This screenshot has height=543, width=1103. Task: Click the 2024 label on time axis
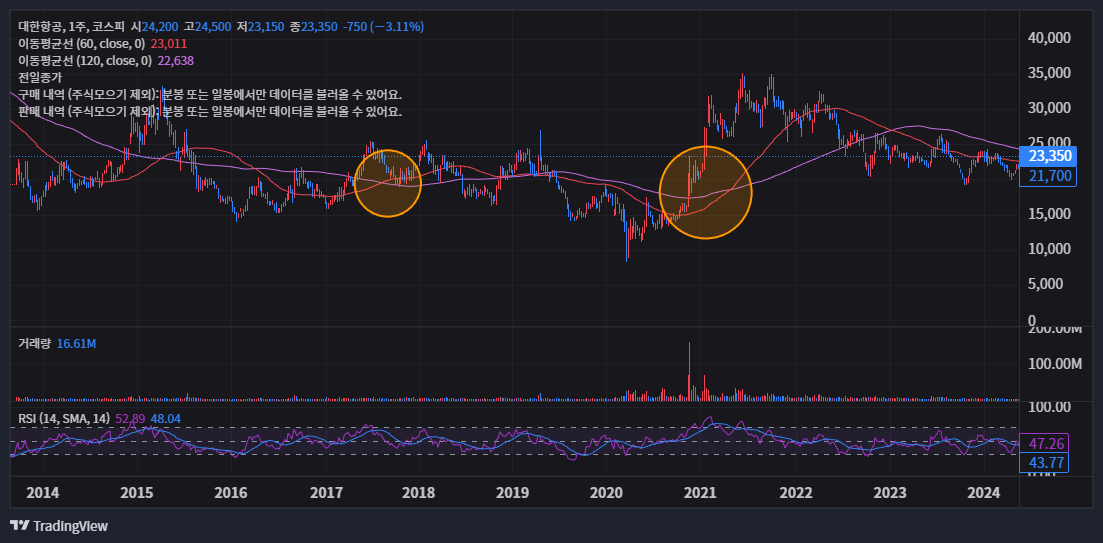[x=983, y=492]
